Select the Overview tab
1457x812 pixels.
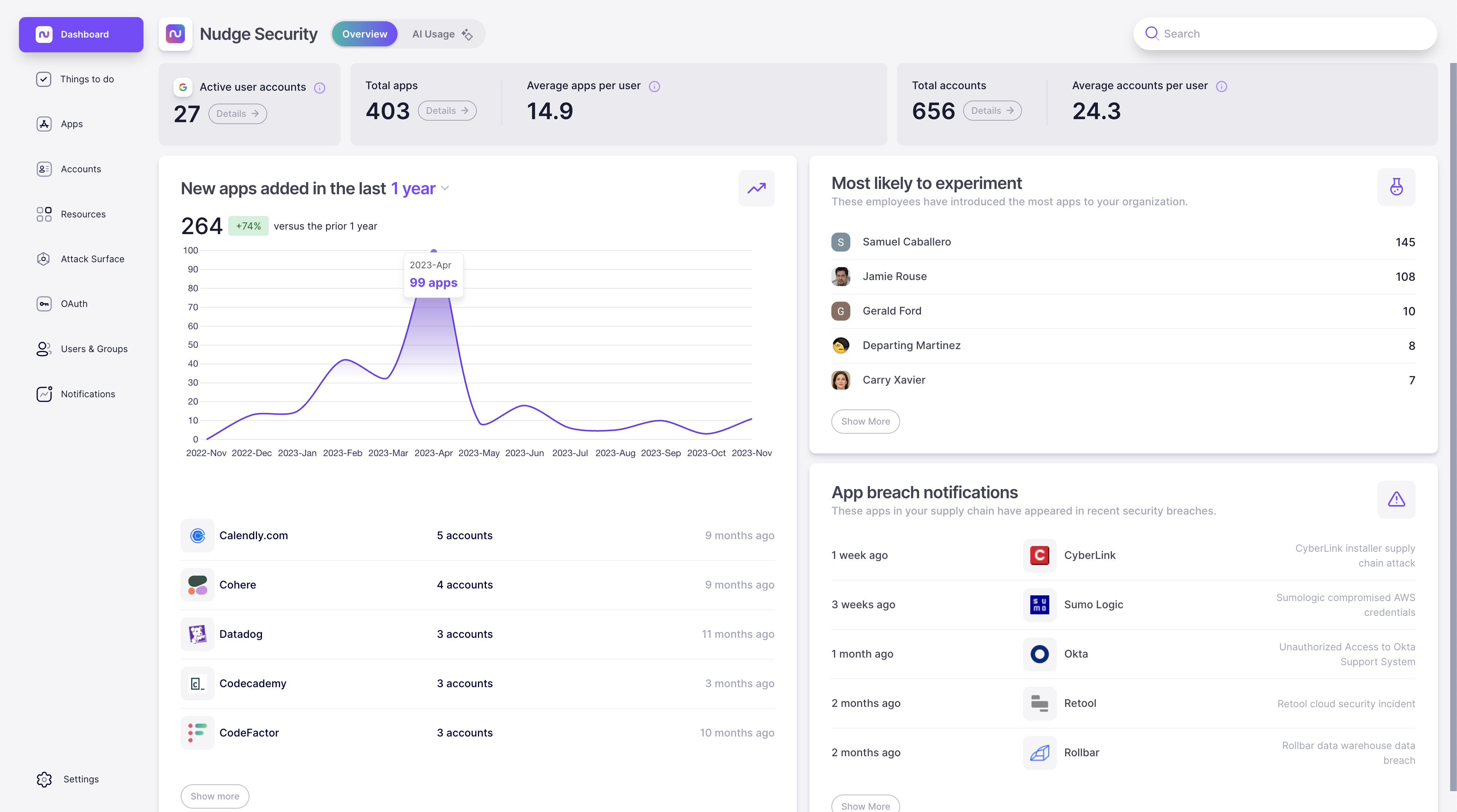click(364, 34)
